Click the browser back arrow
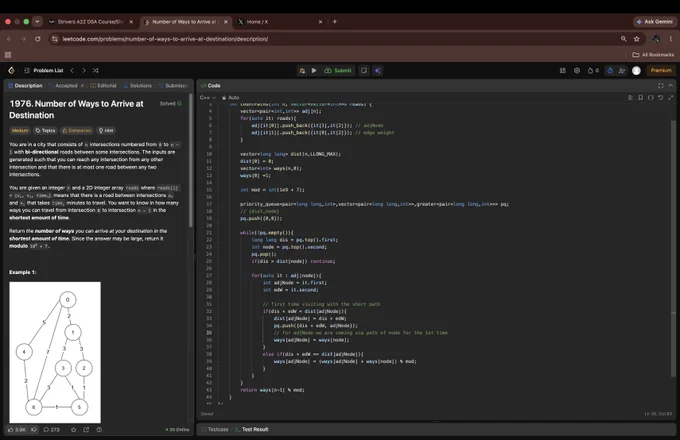This screenshot has width=680, height=440. (x=9, y=39)
